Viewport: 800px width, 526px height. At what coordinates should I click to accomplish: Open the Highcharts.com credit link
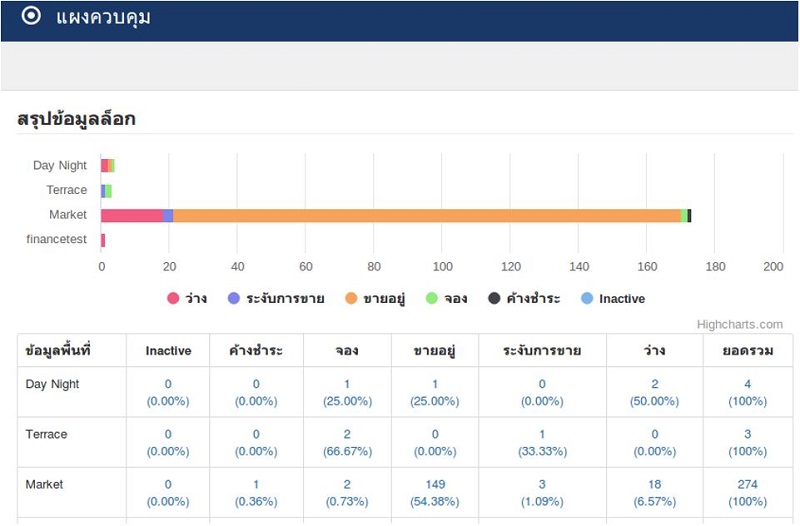(x=740, y=324)
